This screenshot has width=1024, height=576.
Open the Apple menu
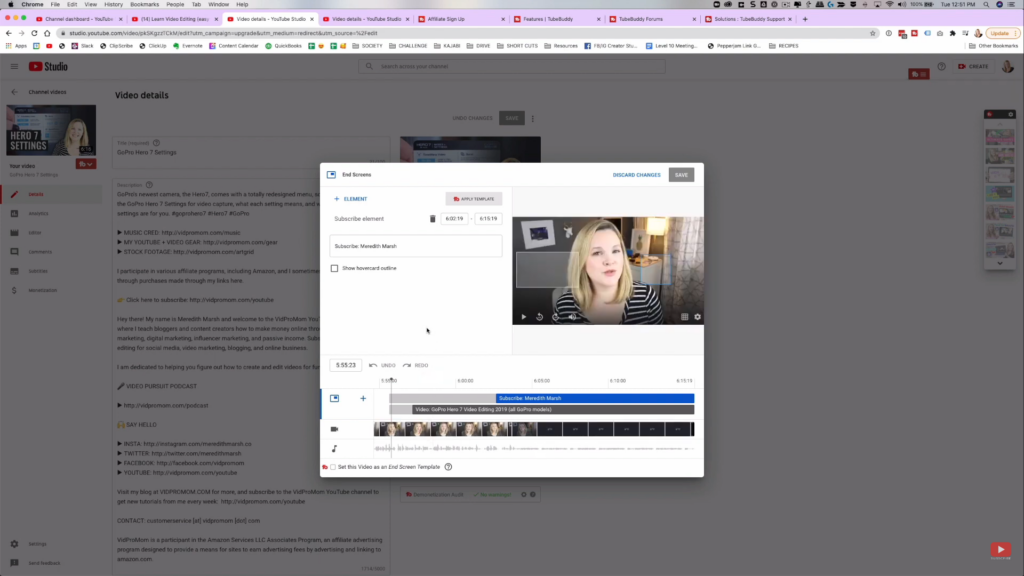[10, 5]
